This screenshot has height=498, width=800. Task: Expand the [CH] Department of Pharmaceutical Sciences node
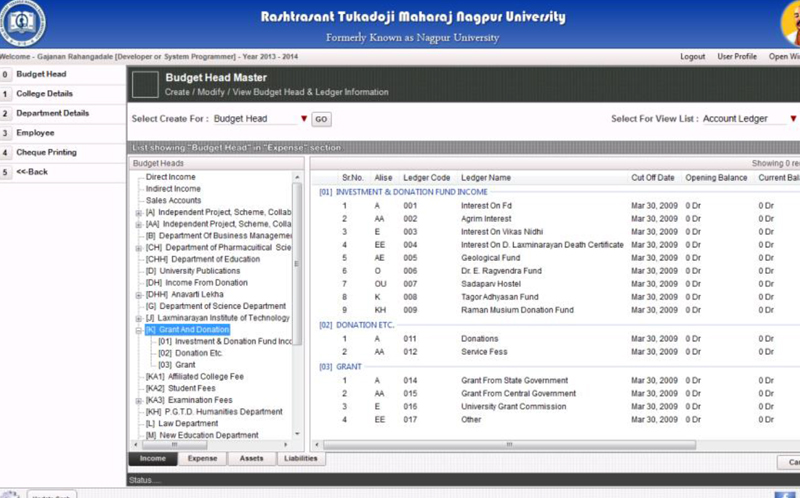138,248
